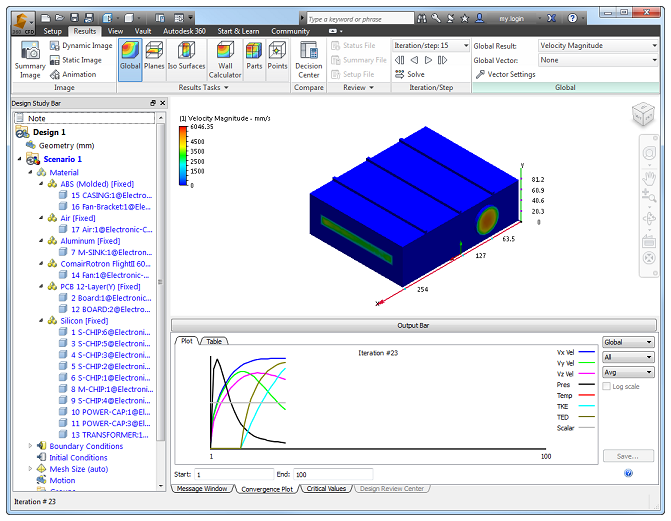Collapse the Silicon [Fixed] material node
Screen dimensions: 671x521
point(42,320)
